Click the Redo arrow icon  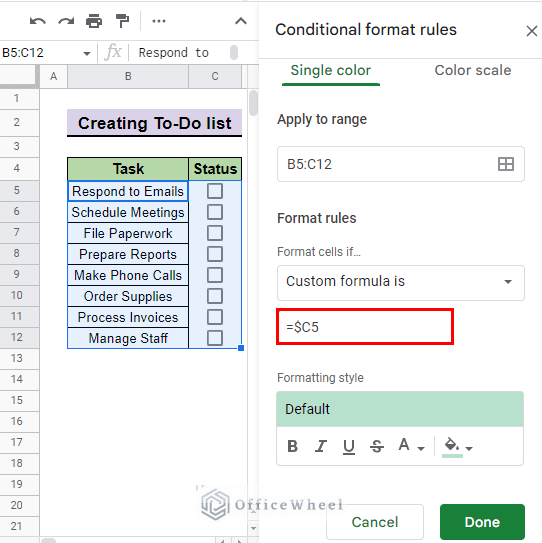click(x=66, y=21)
